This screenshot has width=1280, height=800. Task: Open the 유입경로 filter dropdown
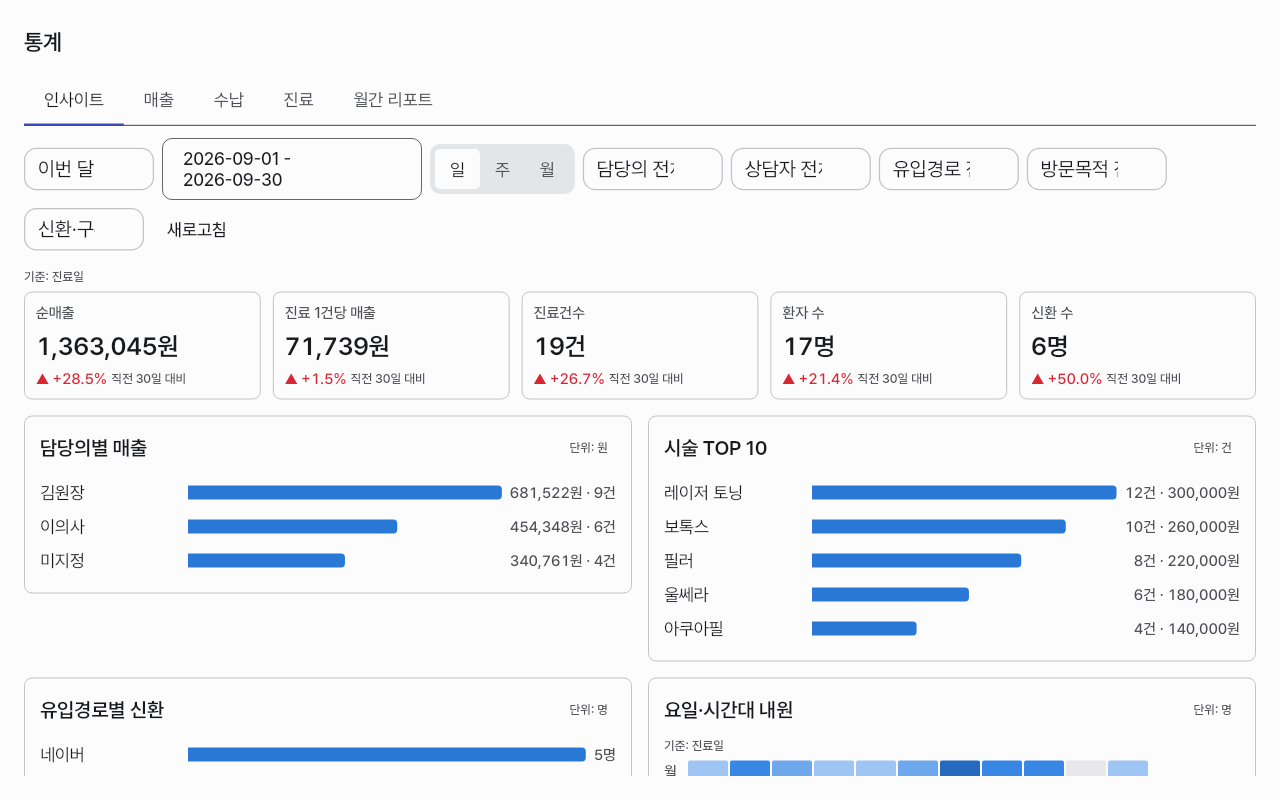point(949,169)
